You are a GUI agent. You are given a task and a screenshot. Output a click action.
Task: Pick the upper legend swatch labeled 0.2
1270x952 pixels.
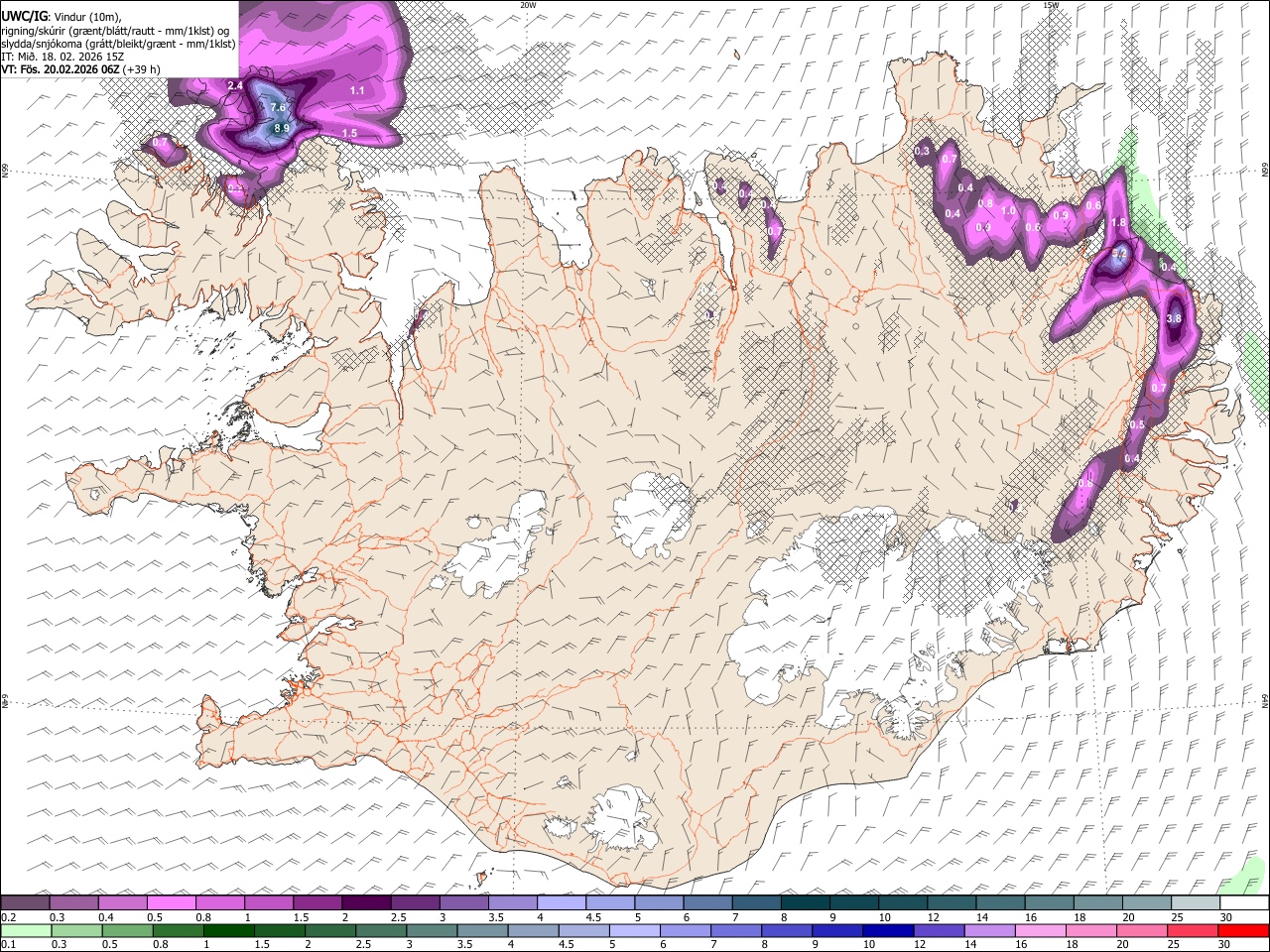(25, 903)
